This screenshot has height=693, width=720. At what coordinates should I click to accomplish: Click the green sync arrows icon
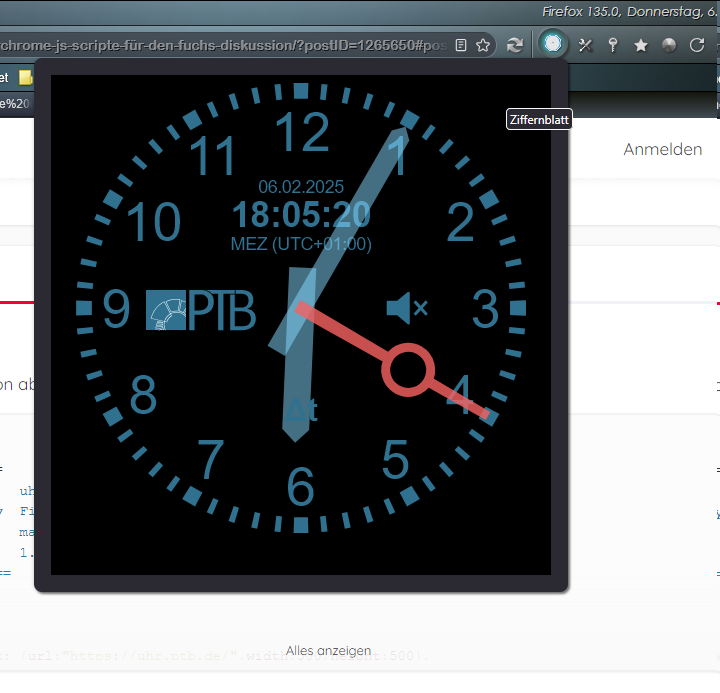coord(515,45)
